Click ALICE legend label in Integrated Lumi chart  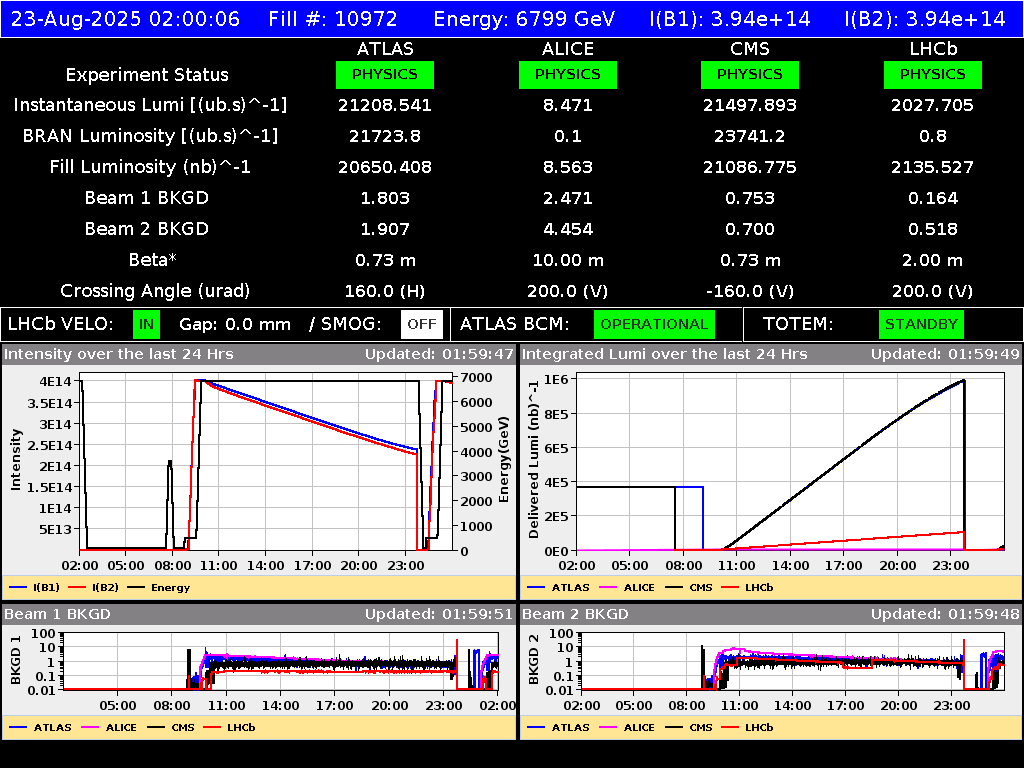[639, 588]
